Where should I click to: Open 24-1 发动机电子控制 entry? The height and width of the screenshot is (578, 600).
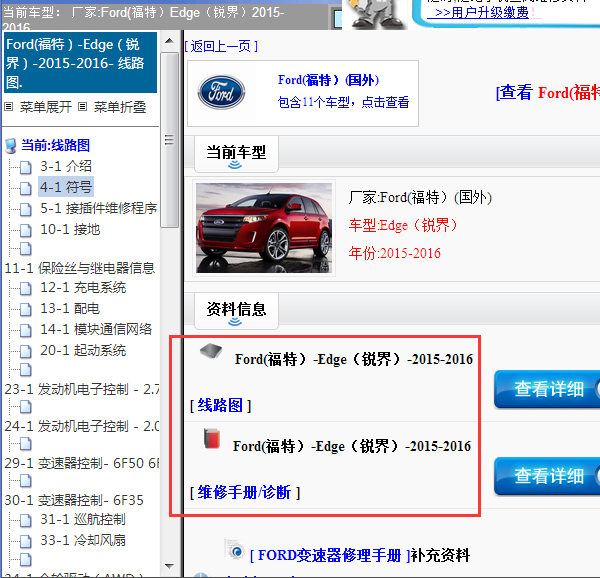82,426
